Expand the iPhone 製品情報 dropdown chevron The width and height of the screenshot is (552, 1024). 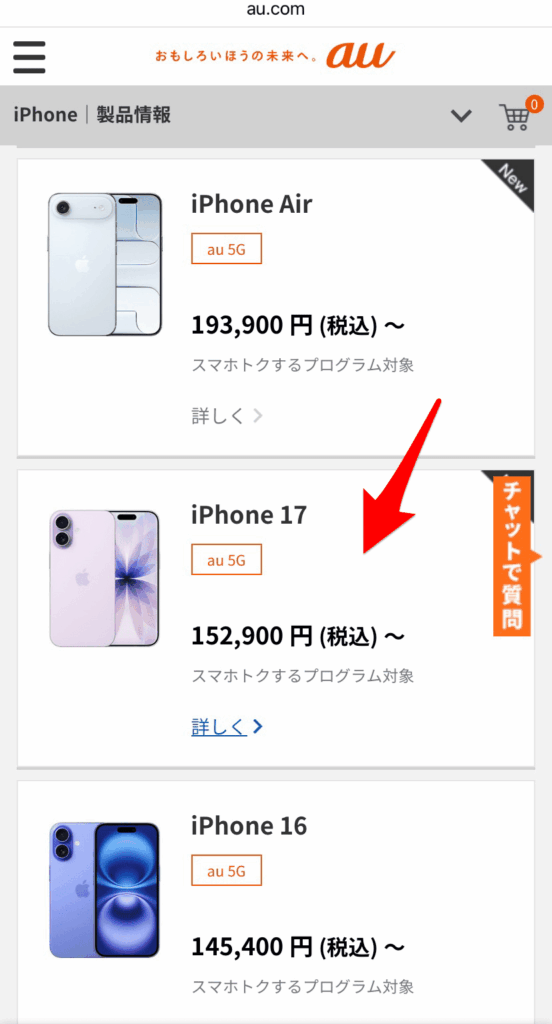[x=461, y=116]
